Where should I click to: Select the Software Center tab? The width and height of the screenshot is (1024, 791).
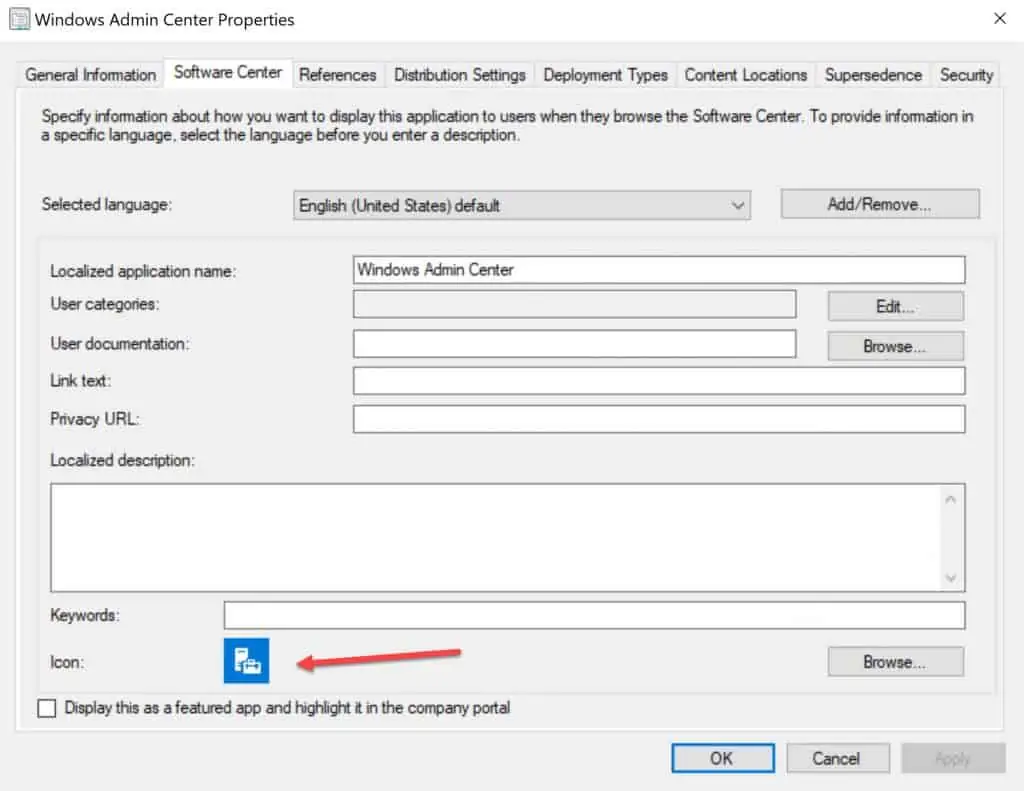tap(228, 73)
